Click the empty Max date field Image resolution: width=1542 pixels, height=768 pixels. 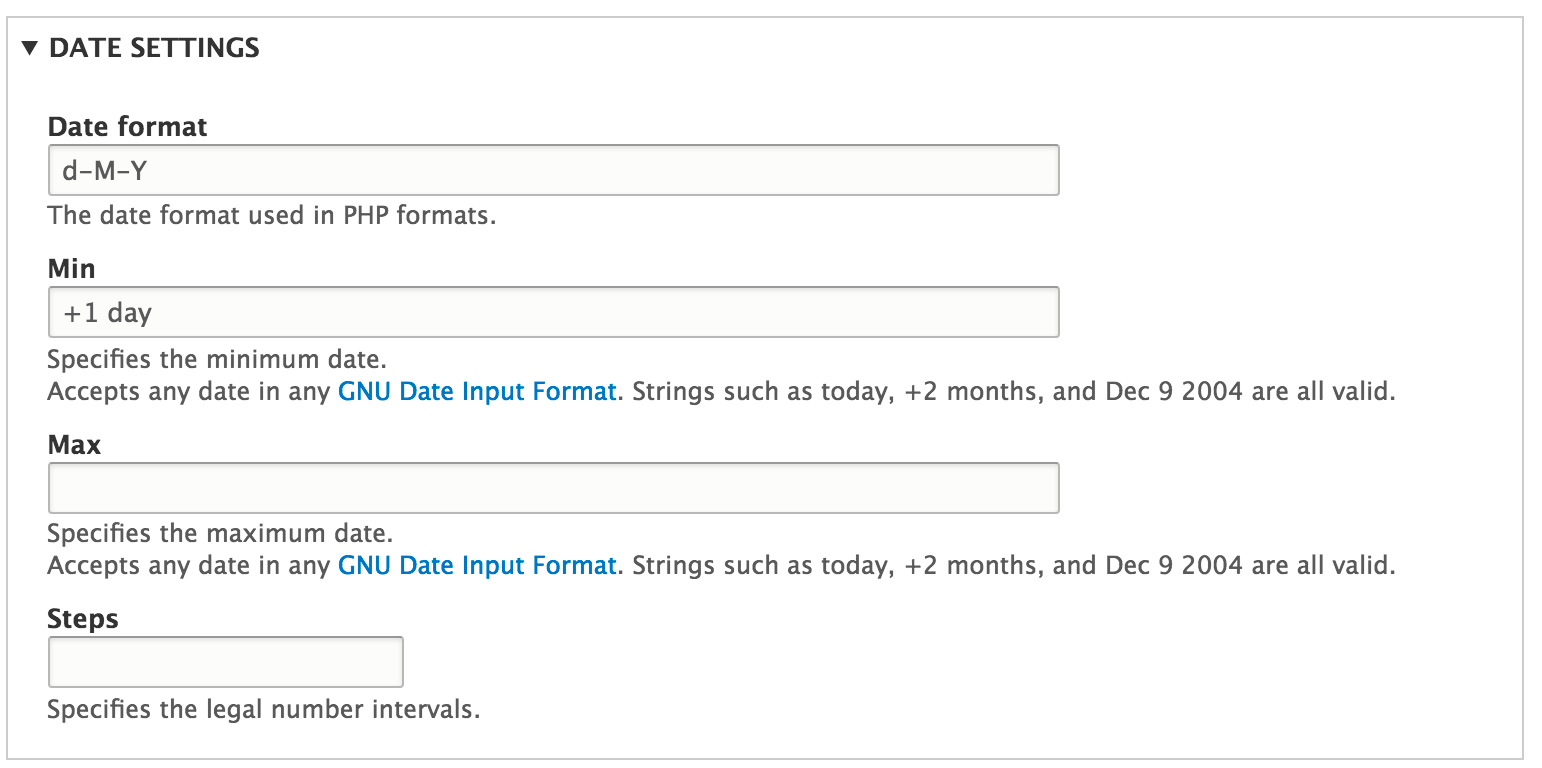pyautogui.click(x=553, y=487)
